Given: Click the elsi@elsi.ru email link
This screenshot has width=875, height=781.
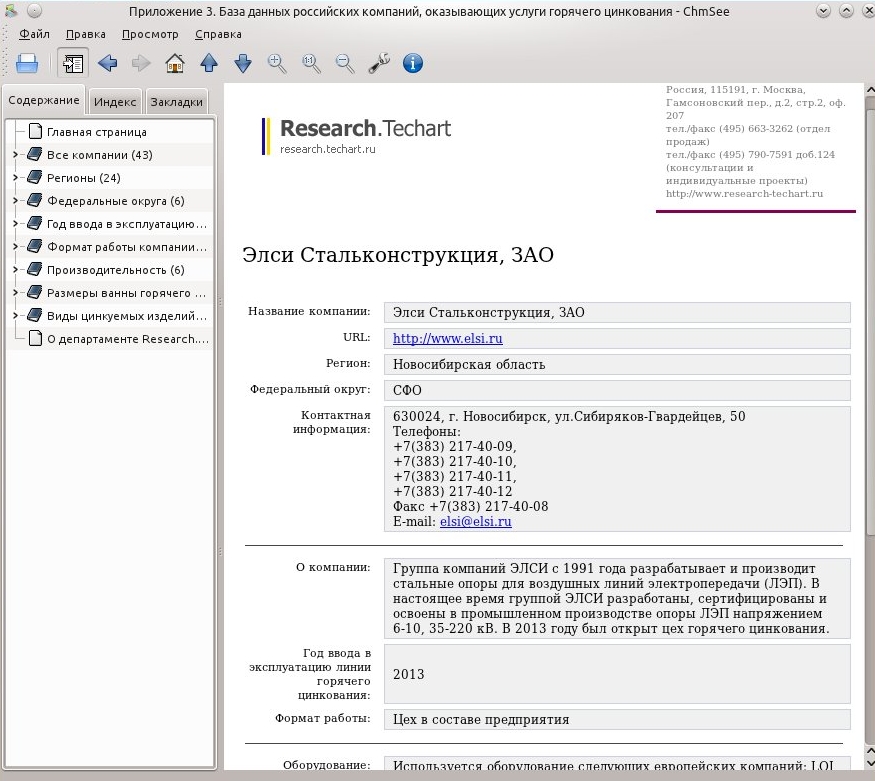Looking at the screenshot, I should [475, 522].
